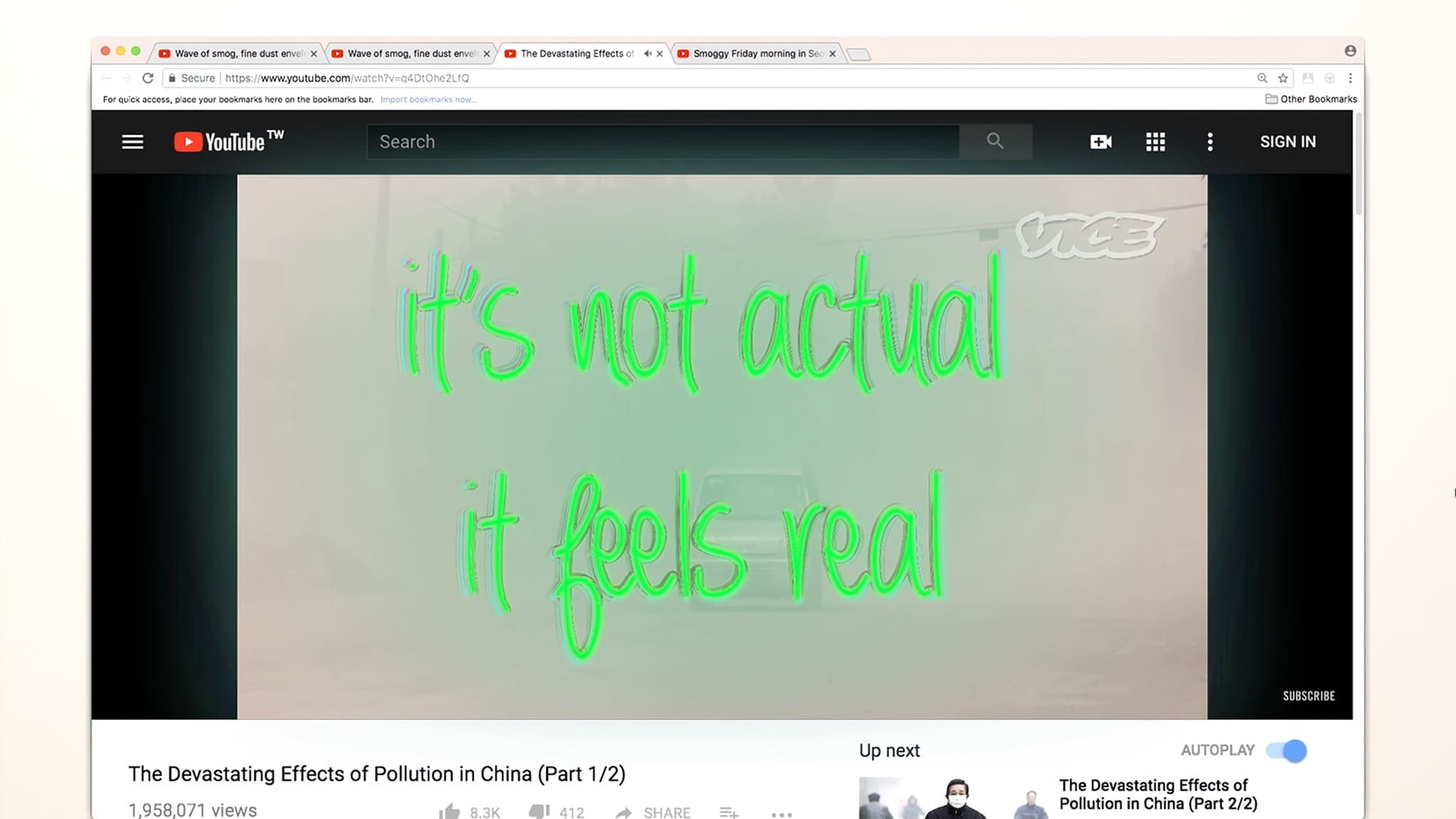1456x819 pixels.
Task: Click the SIGN IN button
Action: (x=1287, y=142)
